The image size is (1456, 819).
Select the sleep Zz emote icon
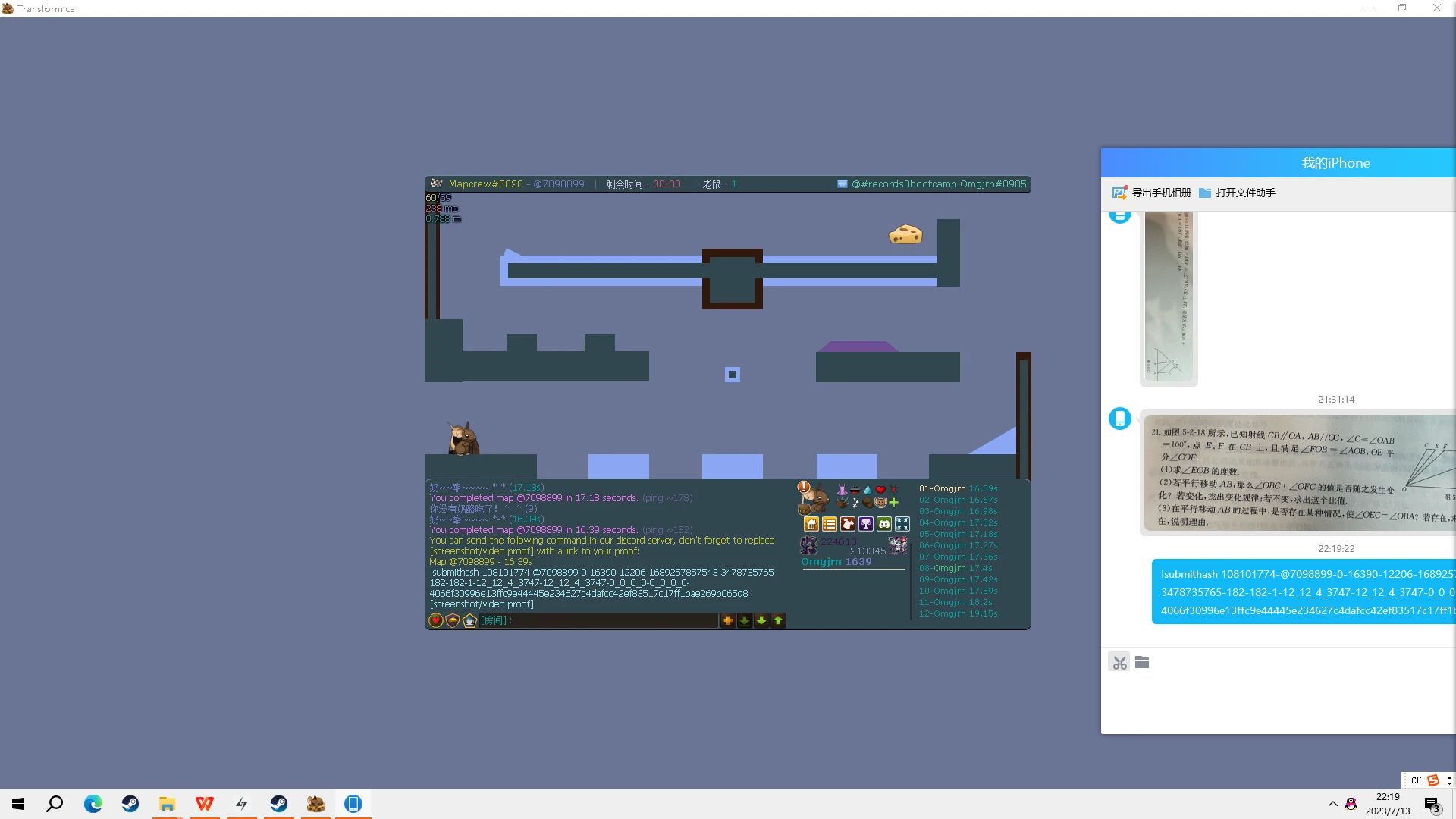[x=855, y=502]
